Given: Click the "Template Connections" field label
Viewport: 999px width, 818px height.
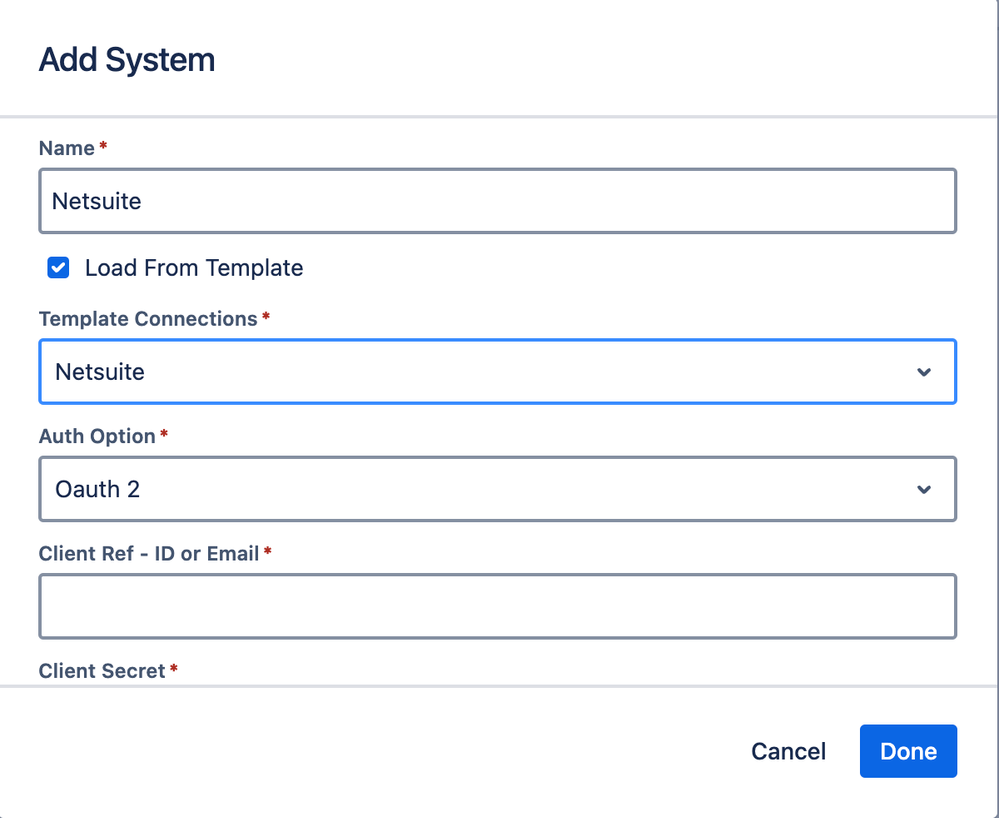Looking at the screenshot, I should coord(148,319).
